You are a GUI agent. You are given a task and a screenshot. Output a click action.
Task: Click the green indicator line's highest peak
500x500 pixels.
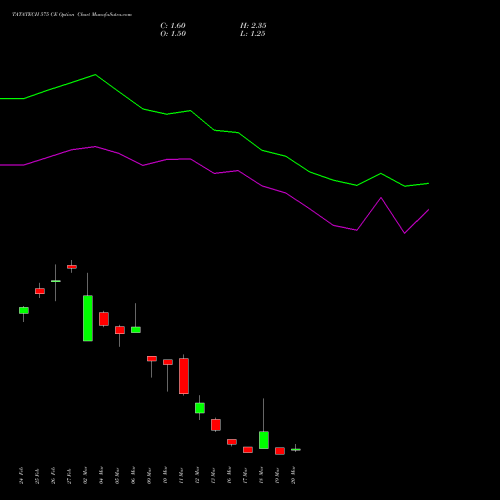click(x=95, y=75)
